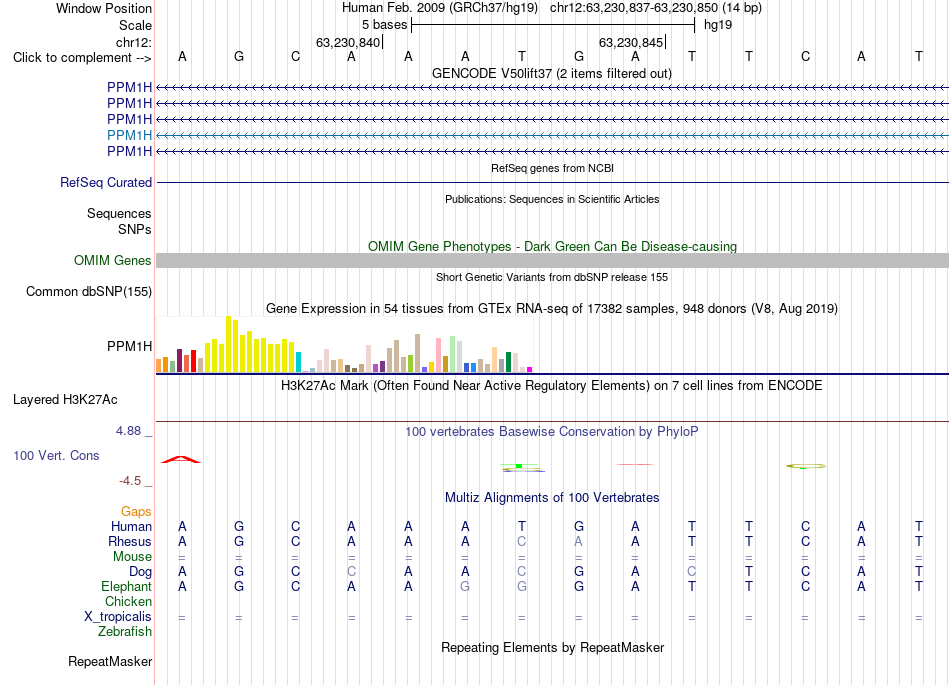Image resolution: width=950 pixels, height=685 pixels.
Task: Open the GENCODE V50lift37 track title
Action: click(551, 73)
